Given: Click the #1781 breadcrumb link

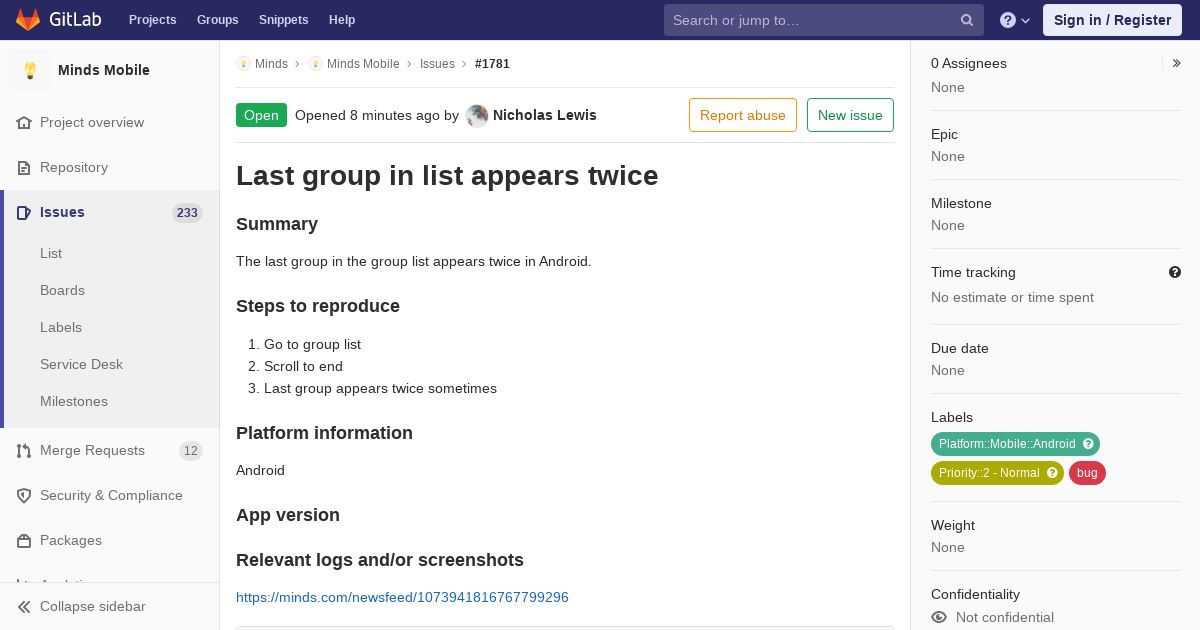Looking at the screenshot, I should point(492,64).
